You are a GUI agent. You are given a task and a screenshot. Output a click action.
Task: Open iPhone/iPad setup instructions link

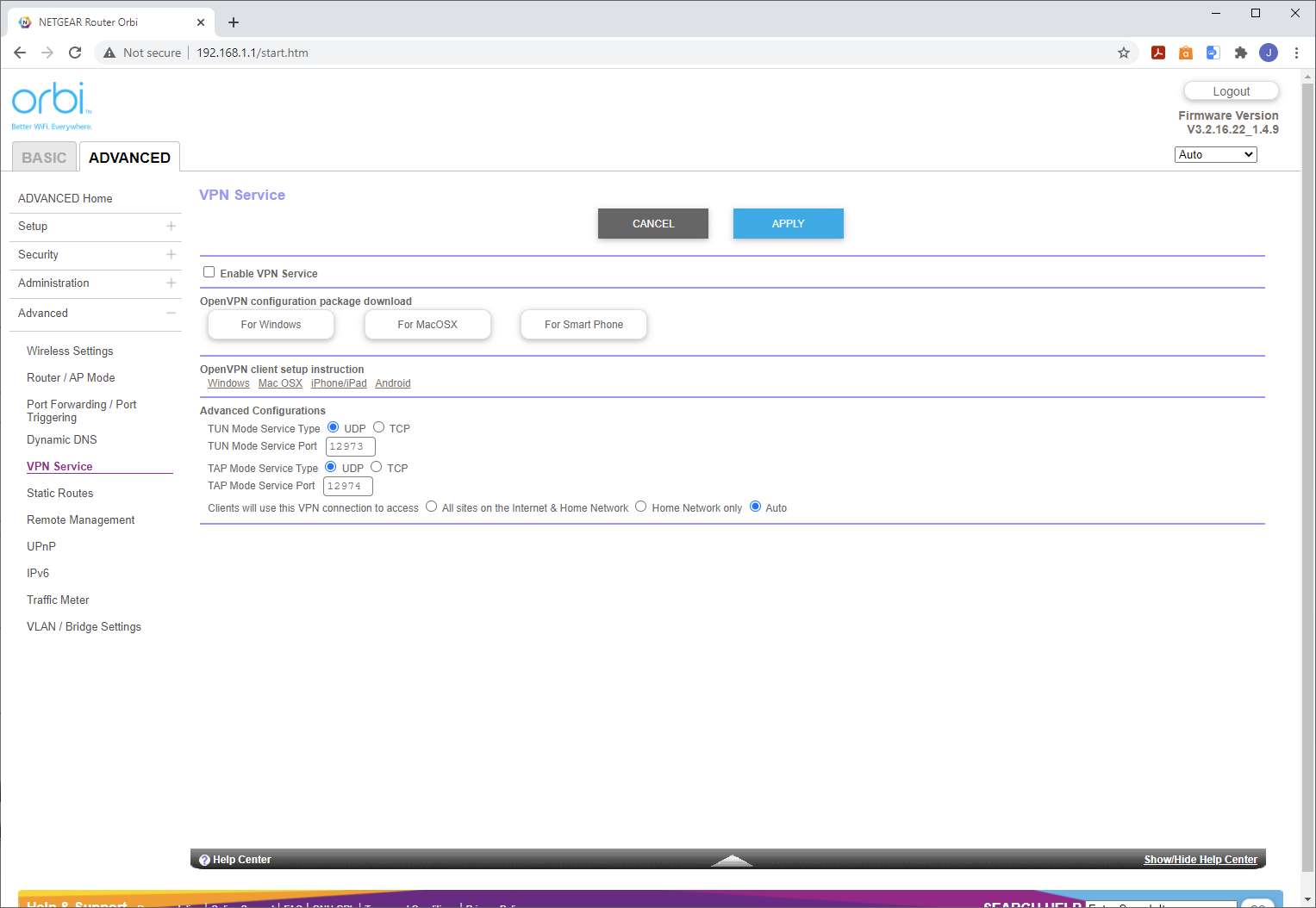coord(339,383)
